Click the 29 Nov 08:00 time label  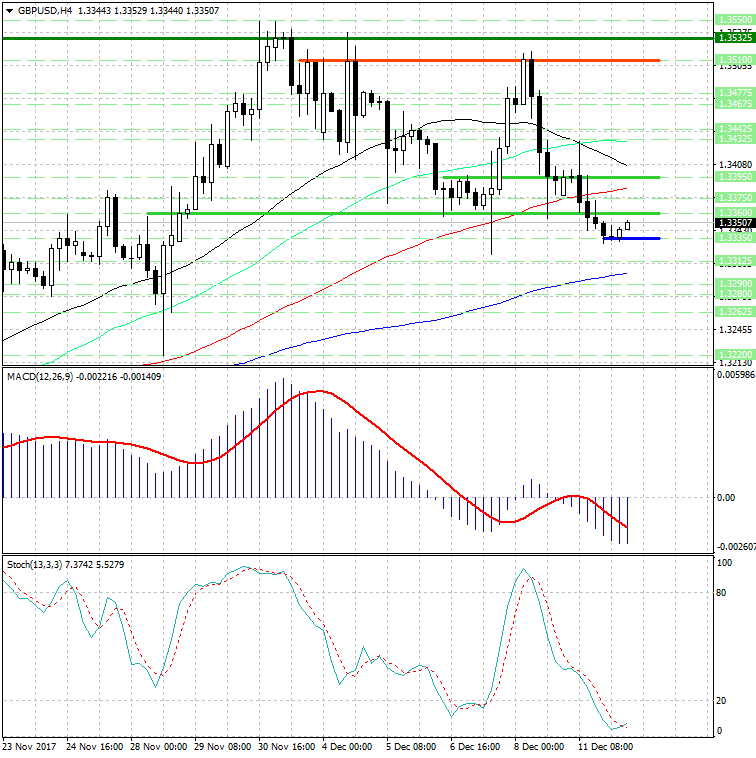point(222,747)
